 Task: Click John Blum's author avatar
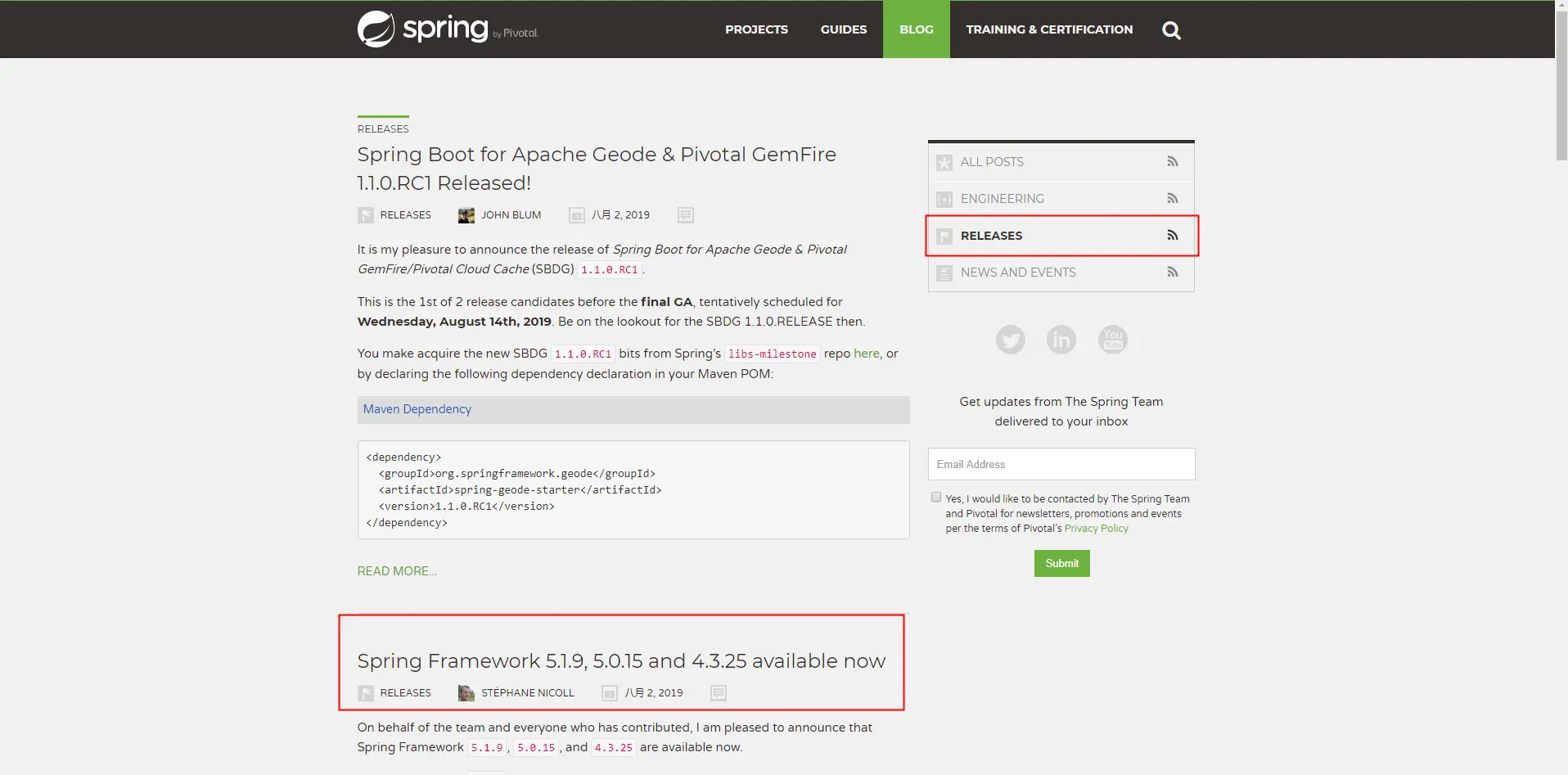tap(466, 215)
